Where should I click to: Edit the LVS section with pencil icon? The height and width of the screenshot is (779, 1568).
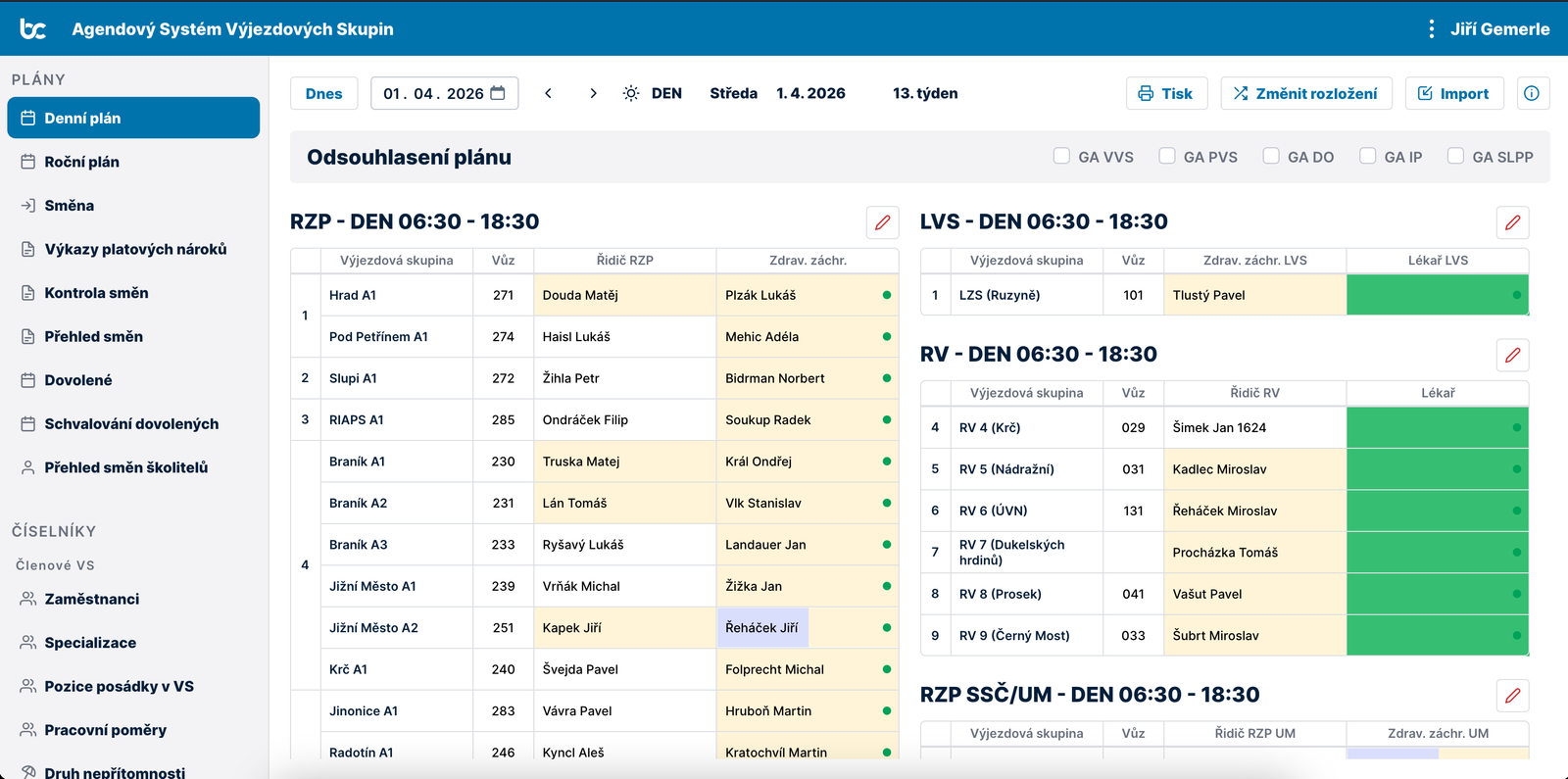[x=1512, y=222]
